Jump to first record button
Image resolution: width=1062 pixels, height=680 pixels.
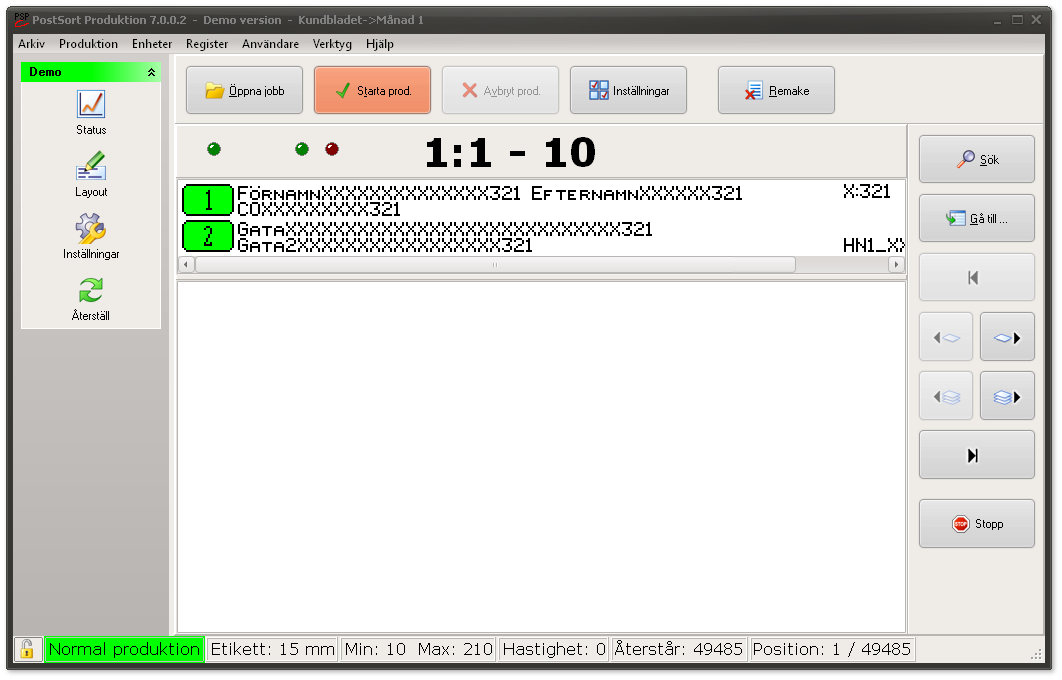[976, 278]
